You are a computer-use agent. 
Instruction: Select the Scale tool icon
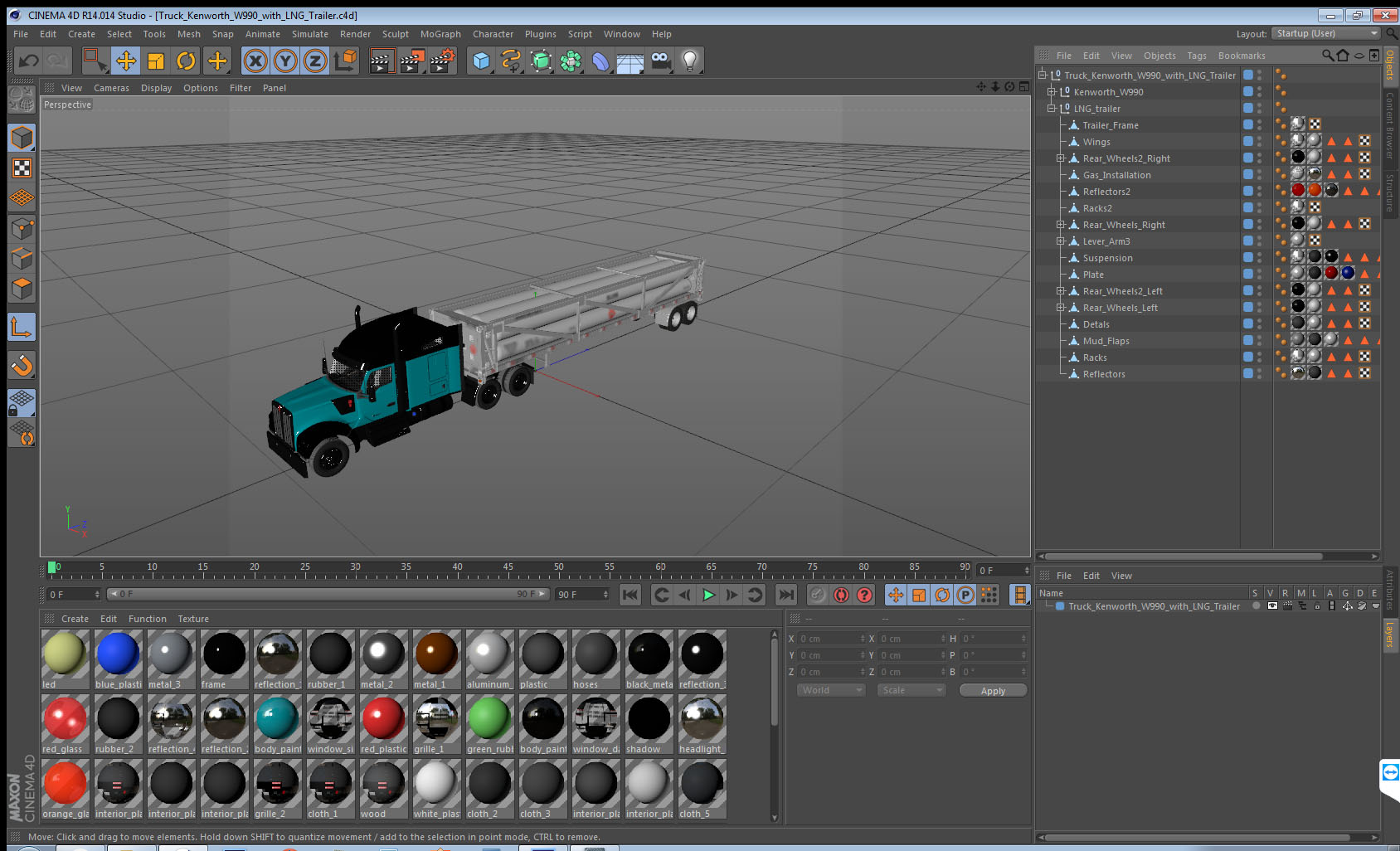point(156,61)
